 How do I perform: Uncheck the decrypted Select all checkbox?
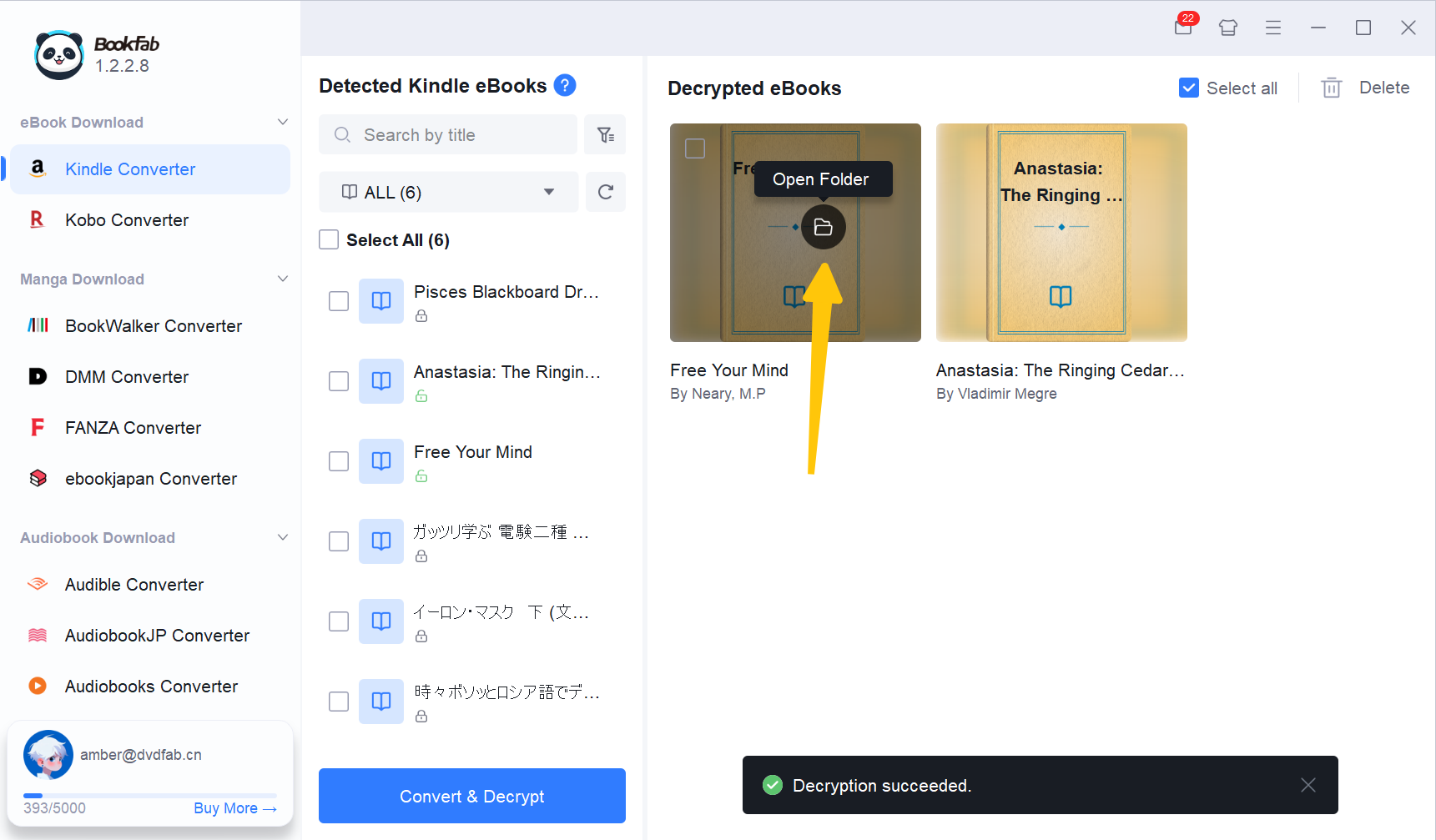point(1189,88)
